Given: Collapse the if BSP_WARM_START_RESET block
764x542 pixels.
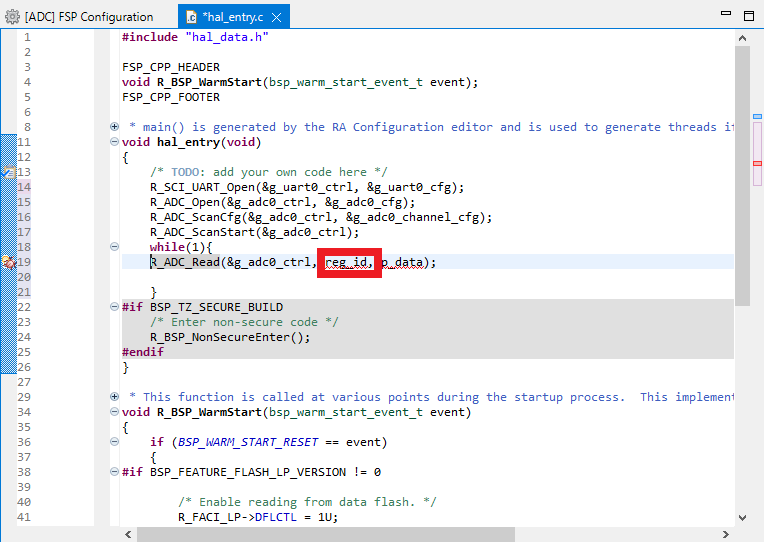Looking at the screenshot, I should [115, 442].
